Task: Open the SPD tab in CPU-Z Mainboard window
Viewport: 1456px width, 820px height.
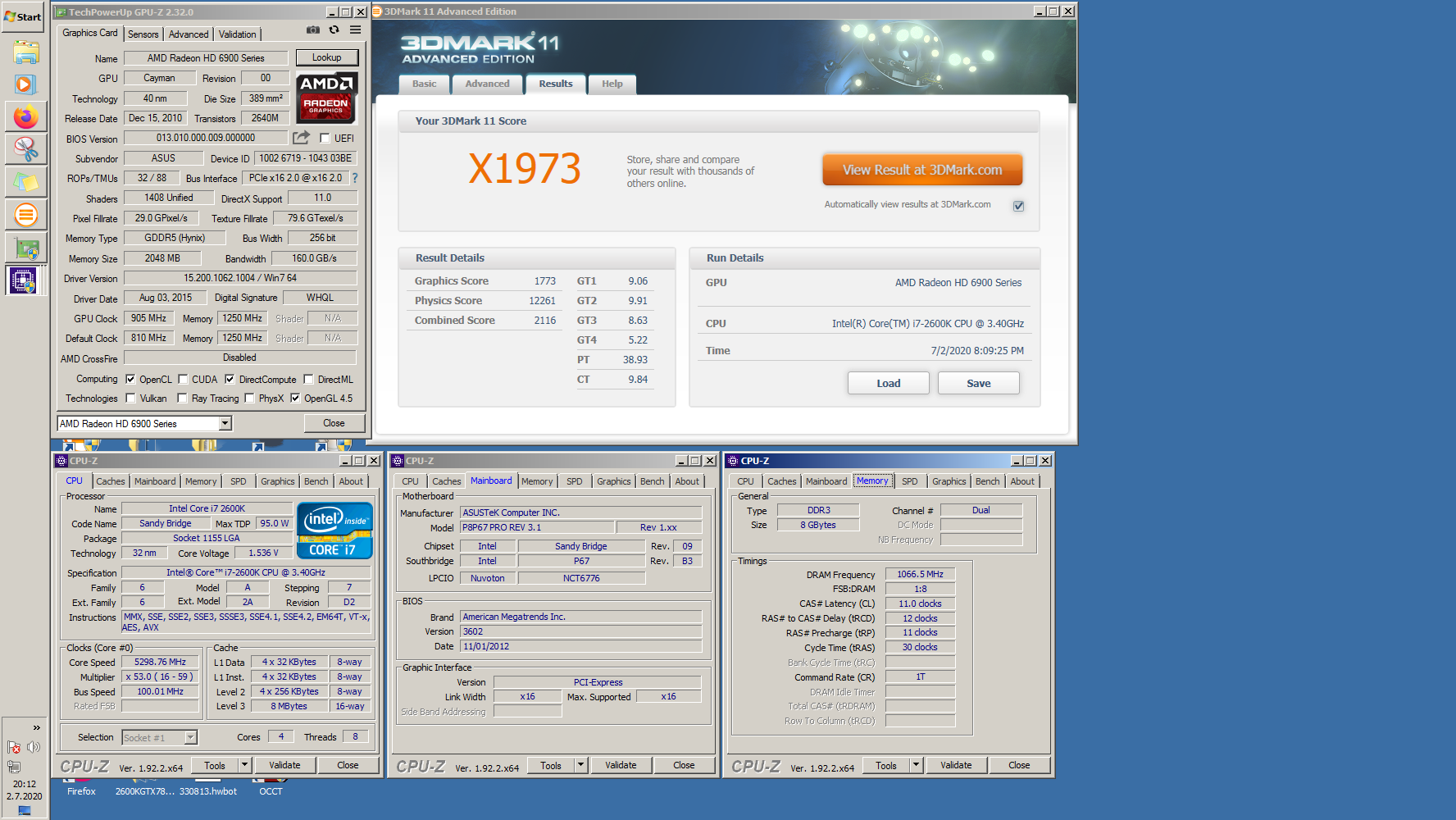Action: coord(575,481)
